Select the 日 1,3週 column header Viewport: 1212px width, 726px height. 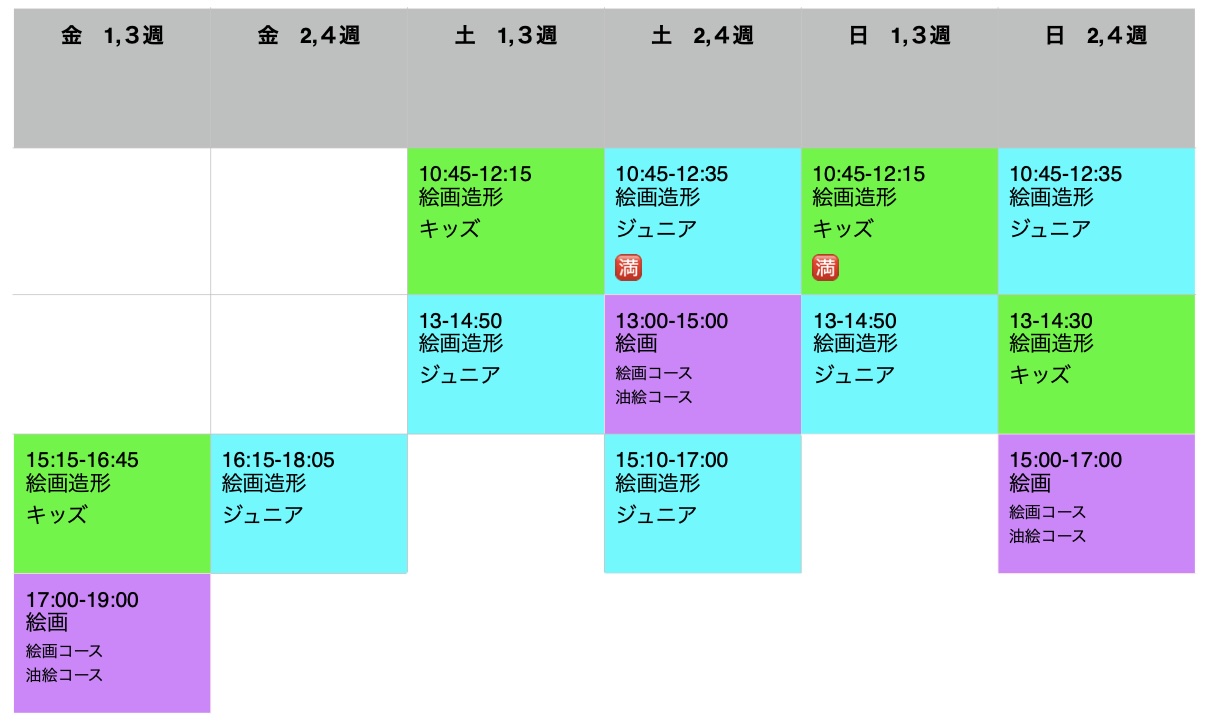pyautogui.click(x=900, y=37)
